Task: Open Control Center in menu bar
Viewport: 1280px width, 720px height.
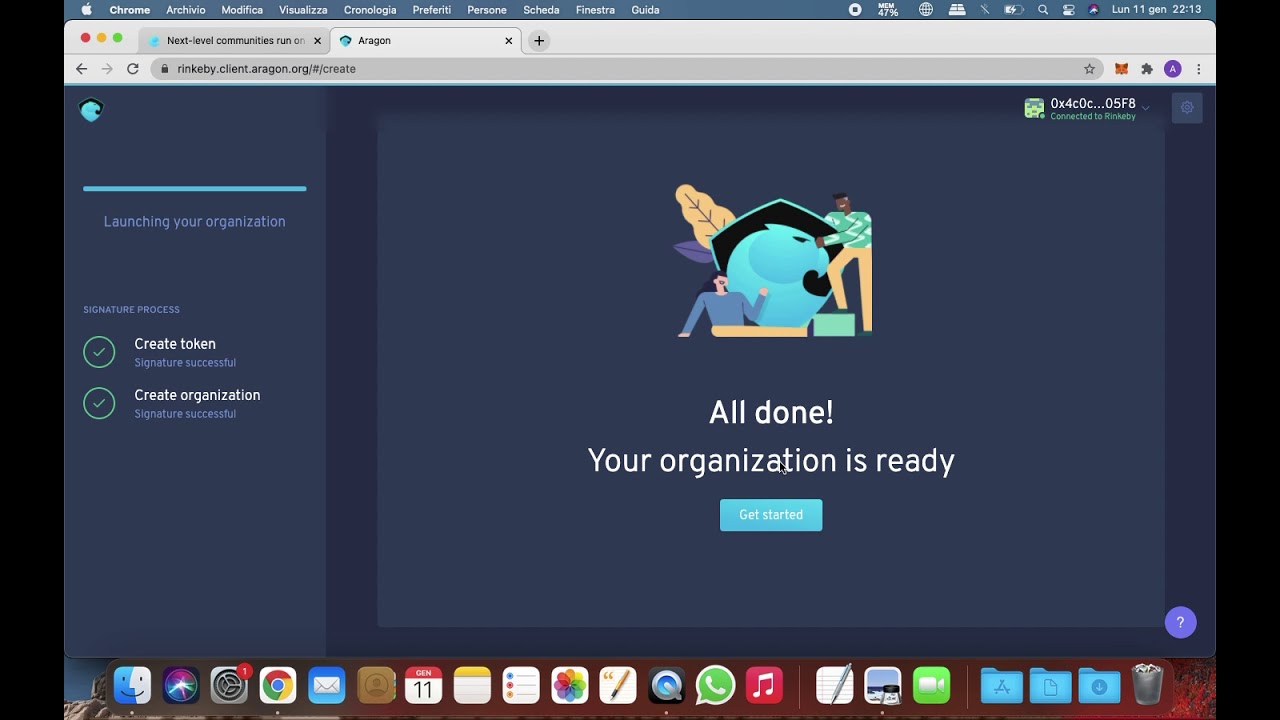Action: 1068,10
